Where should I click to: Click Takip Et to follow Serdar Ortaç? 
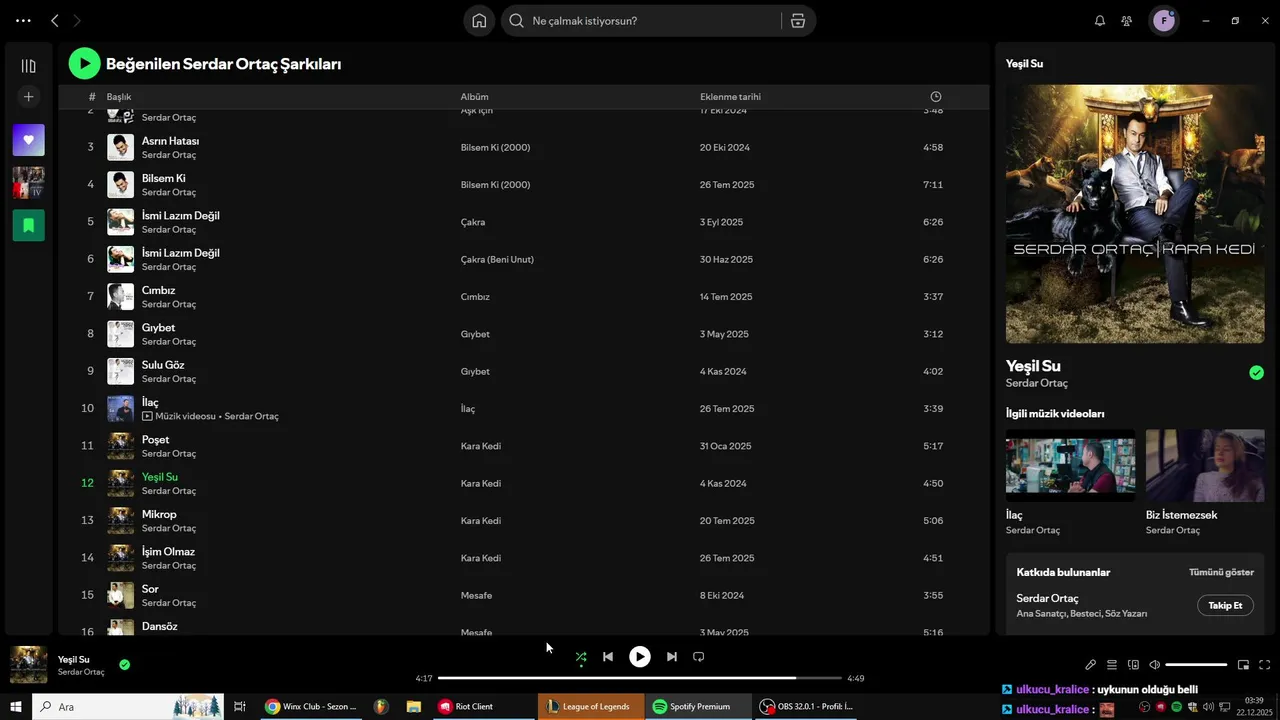click(x=1225, y=606)
